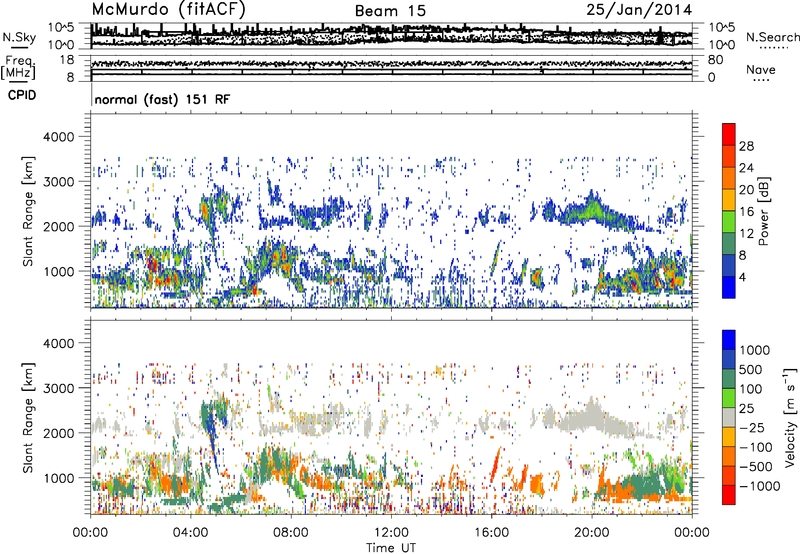This screenshot has height=554, width=800.
Task: Click the 'Power [dB]' colorbar label
Action: [x=763, y=211]
